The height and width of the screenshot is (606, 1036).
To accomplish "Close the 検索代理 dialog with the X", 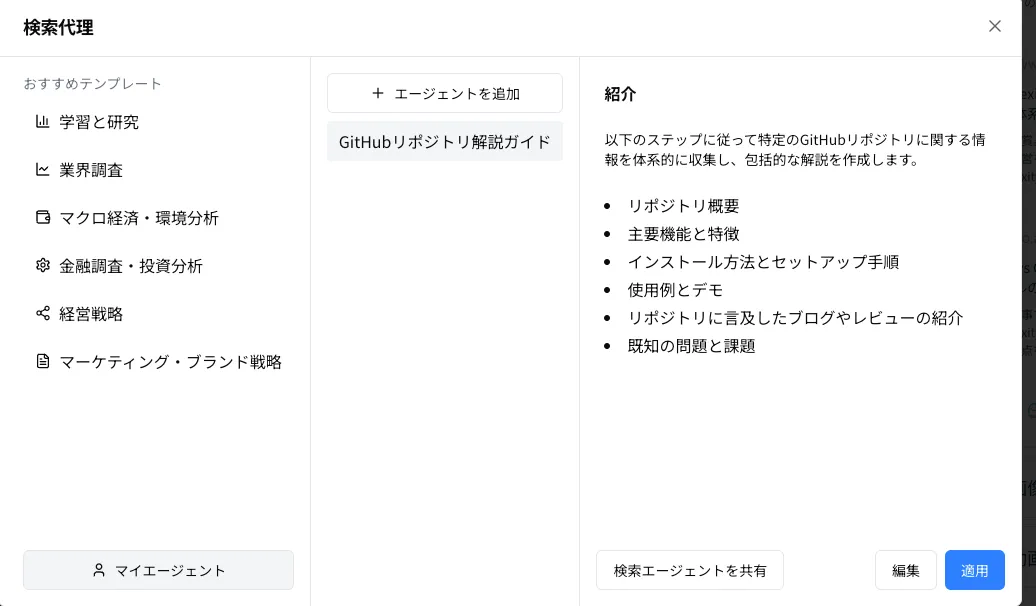I will (x=994, y=26).
